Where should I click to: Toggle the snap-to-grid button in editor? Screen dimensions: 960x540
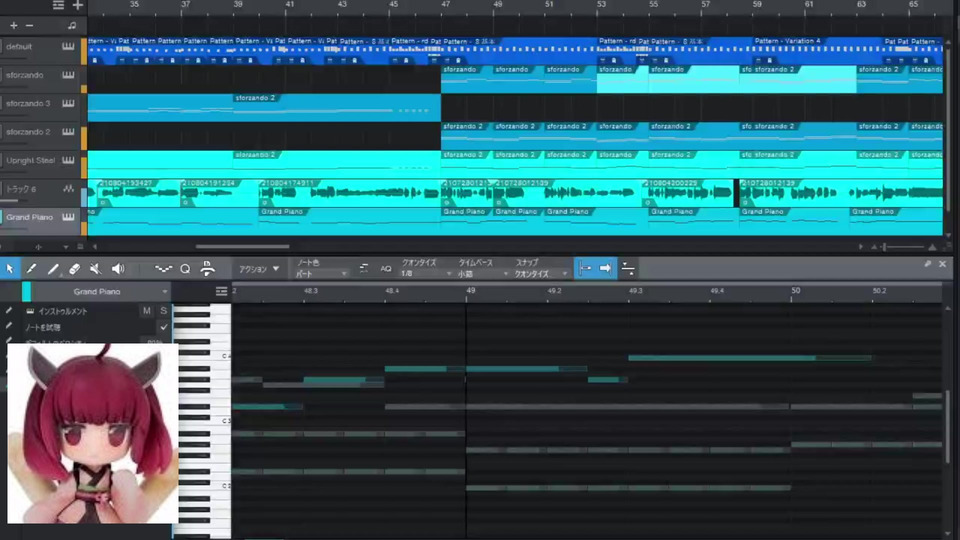click(x=585, y=268)
